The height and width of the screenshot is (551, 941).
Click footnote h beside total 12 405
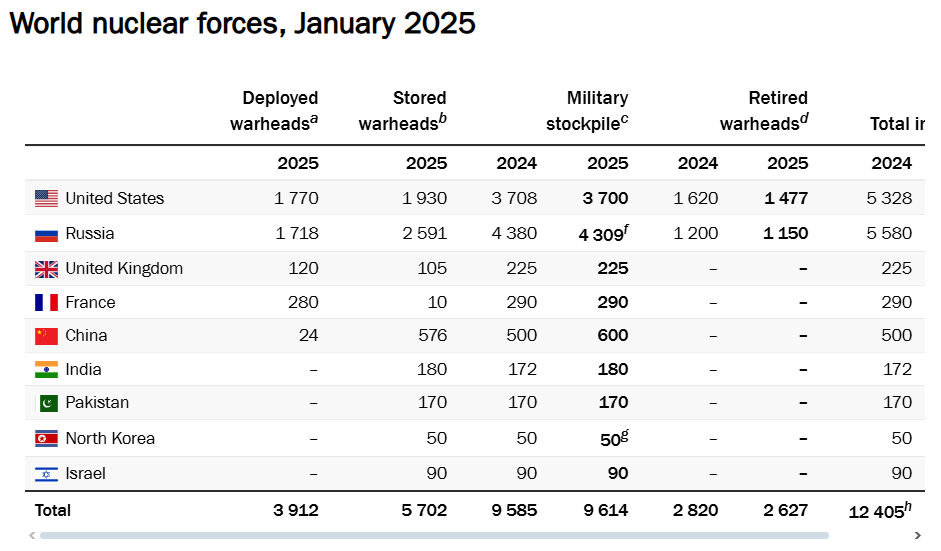coord(908,505)
